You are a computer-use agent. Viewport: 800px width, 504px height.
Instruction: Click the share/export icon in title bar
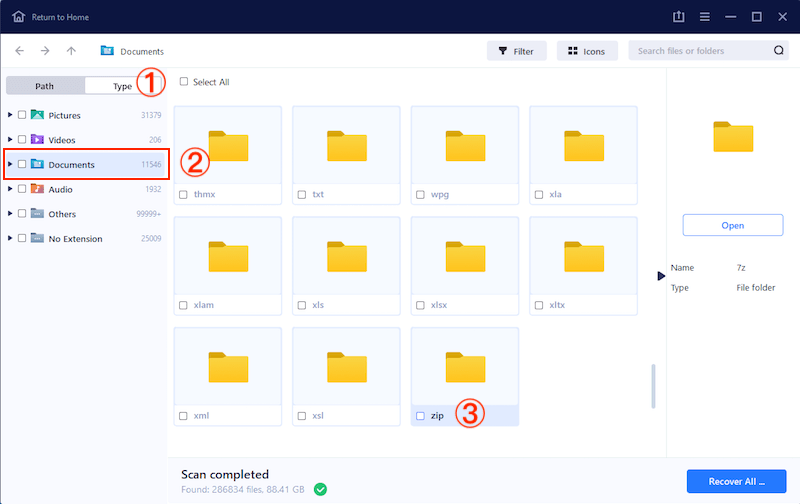pyautogui.click(x=679, y=17)
